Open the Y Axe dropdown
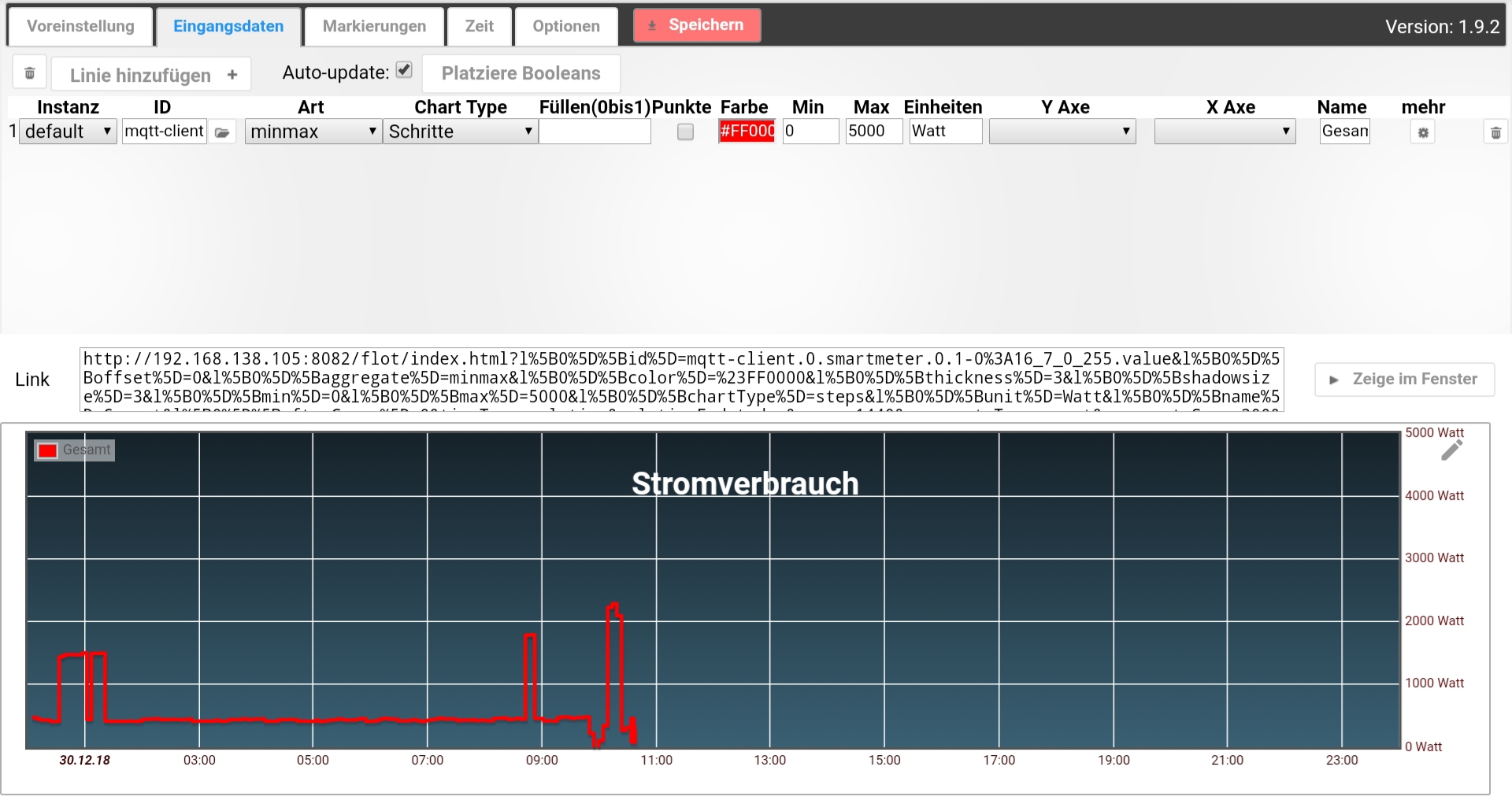The height and width of the screenshot is (800, 1512). pyautogui.click(x=1062, y=131)
